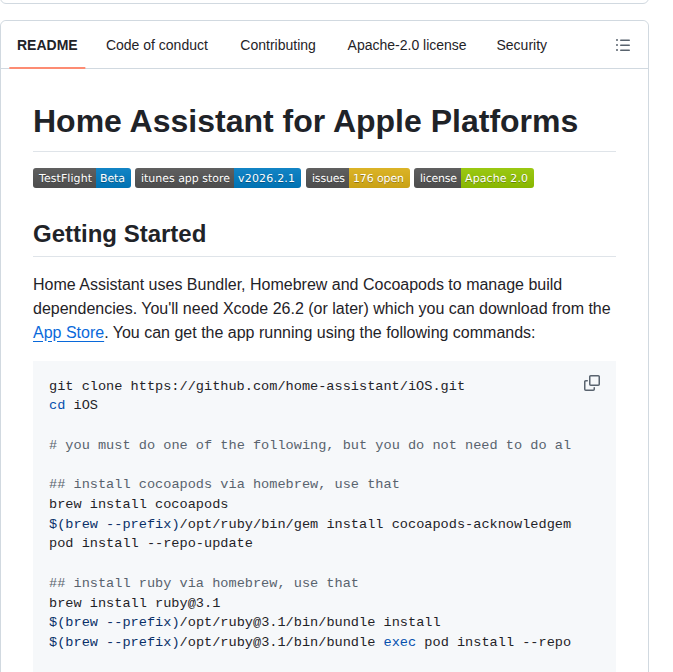The image size is (673, 672).
Task: Click the 'bundle install' command line
Action: tap(245, 622)
